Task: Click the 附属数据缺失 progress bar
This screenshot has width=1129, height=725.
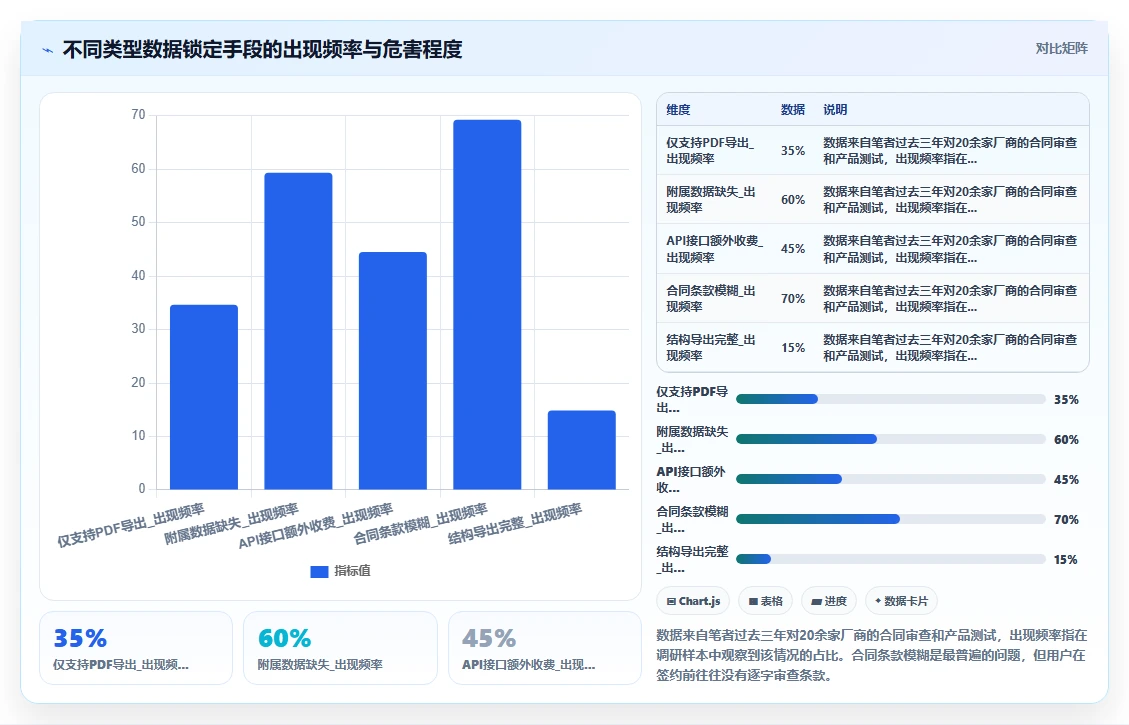Action: (891, 439)
